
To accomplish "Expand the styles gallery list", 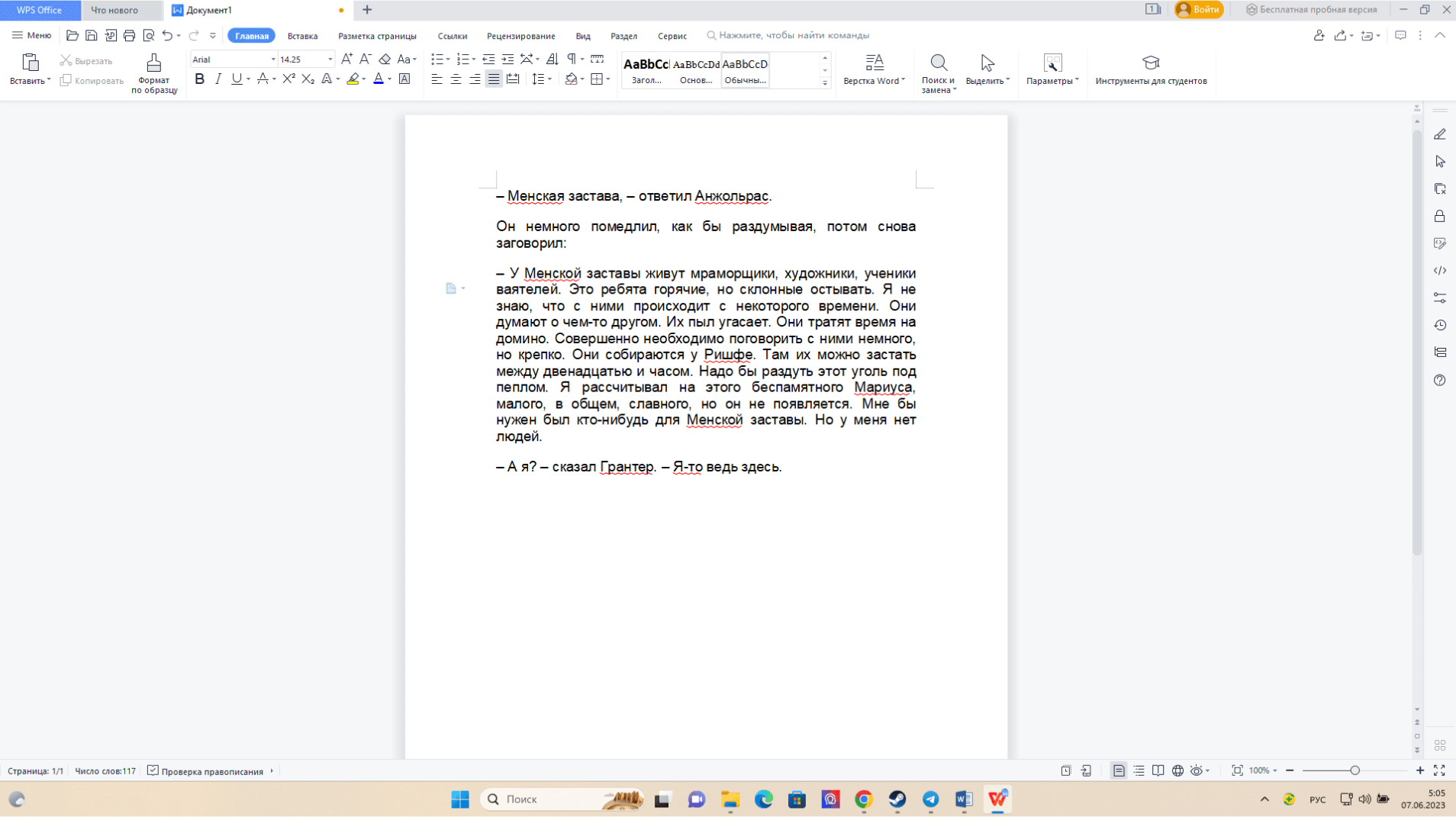I will coord(825,83).
